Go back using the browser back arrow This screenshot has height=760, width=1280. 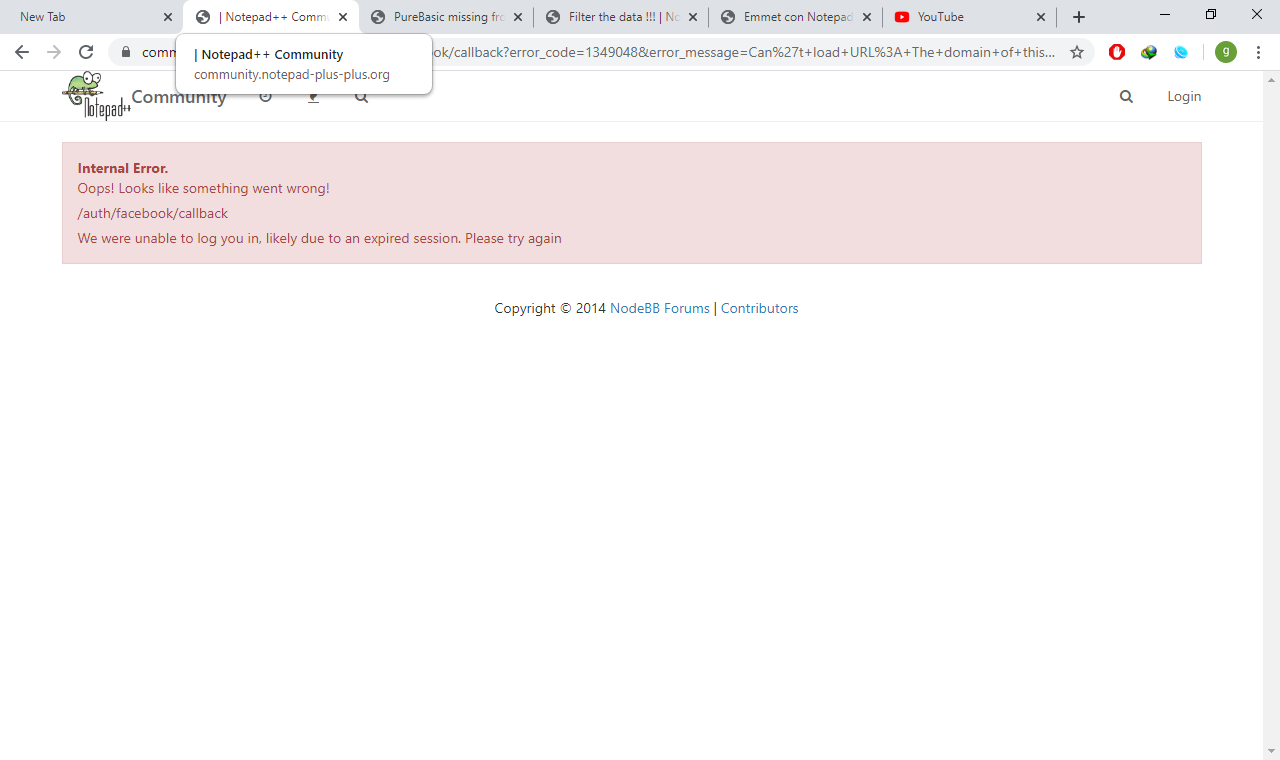22,52
